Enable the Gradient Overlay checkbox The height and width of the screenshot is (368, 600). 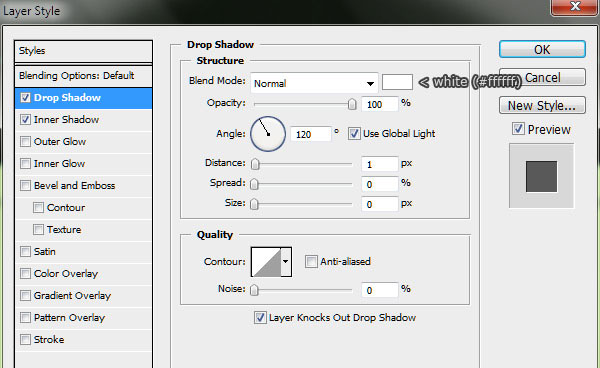[x=25, y=296]
